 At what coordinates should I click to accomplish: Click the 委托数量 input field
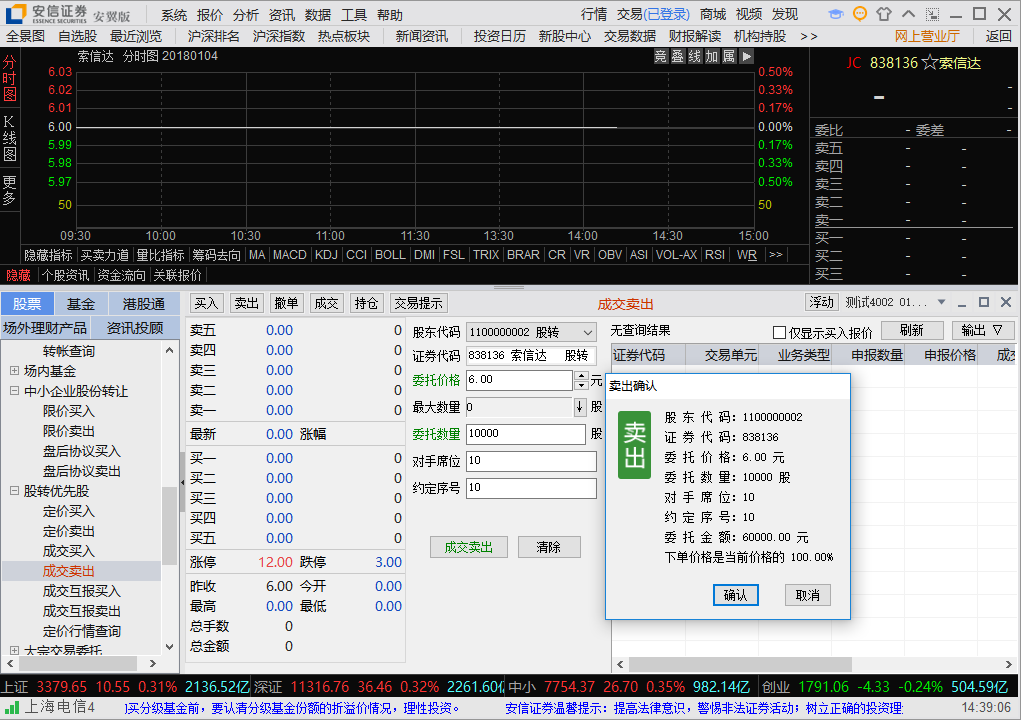coord(525,434)
